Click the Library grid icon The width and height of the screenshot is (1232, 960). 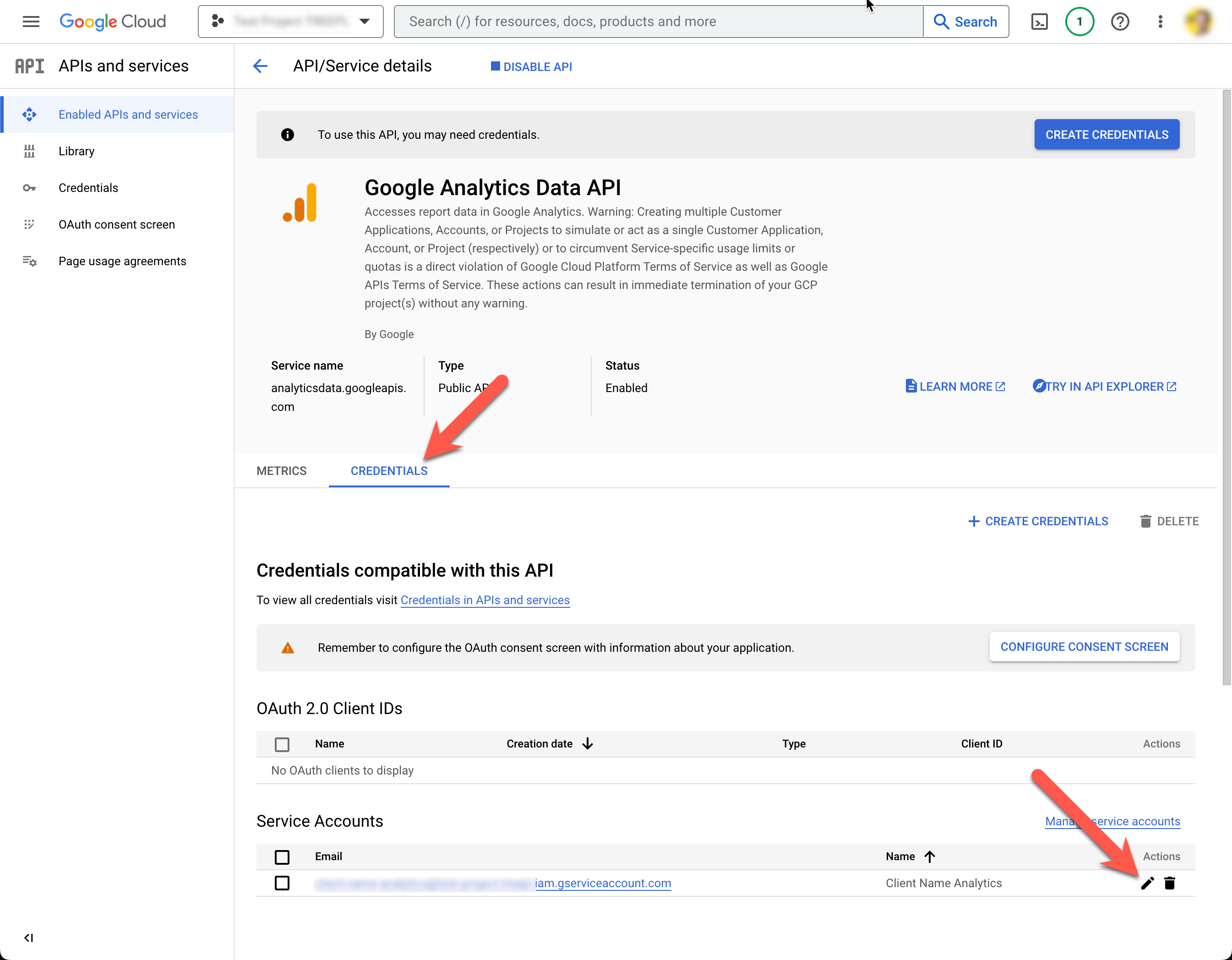point(29,151)
